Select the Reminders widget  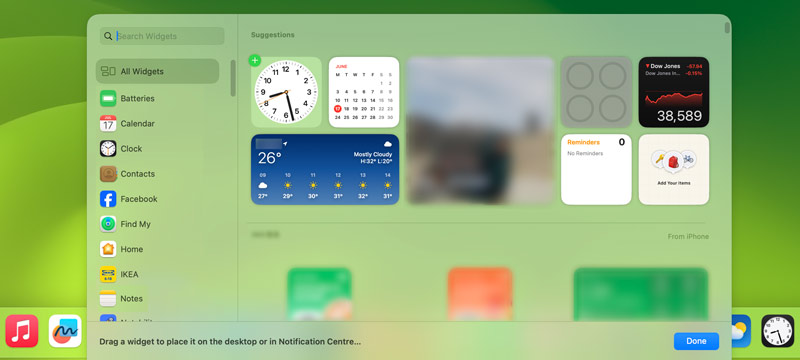(x=596, y=169)
